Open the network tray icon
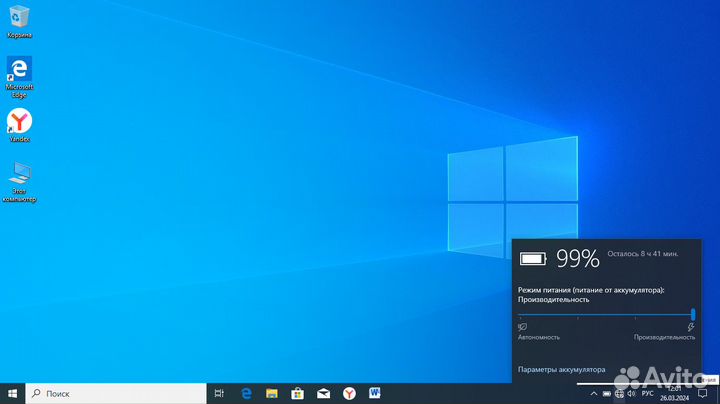The height and width of the screenshot is (404, 720). [x=619, y=394]
